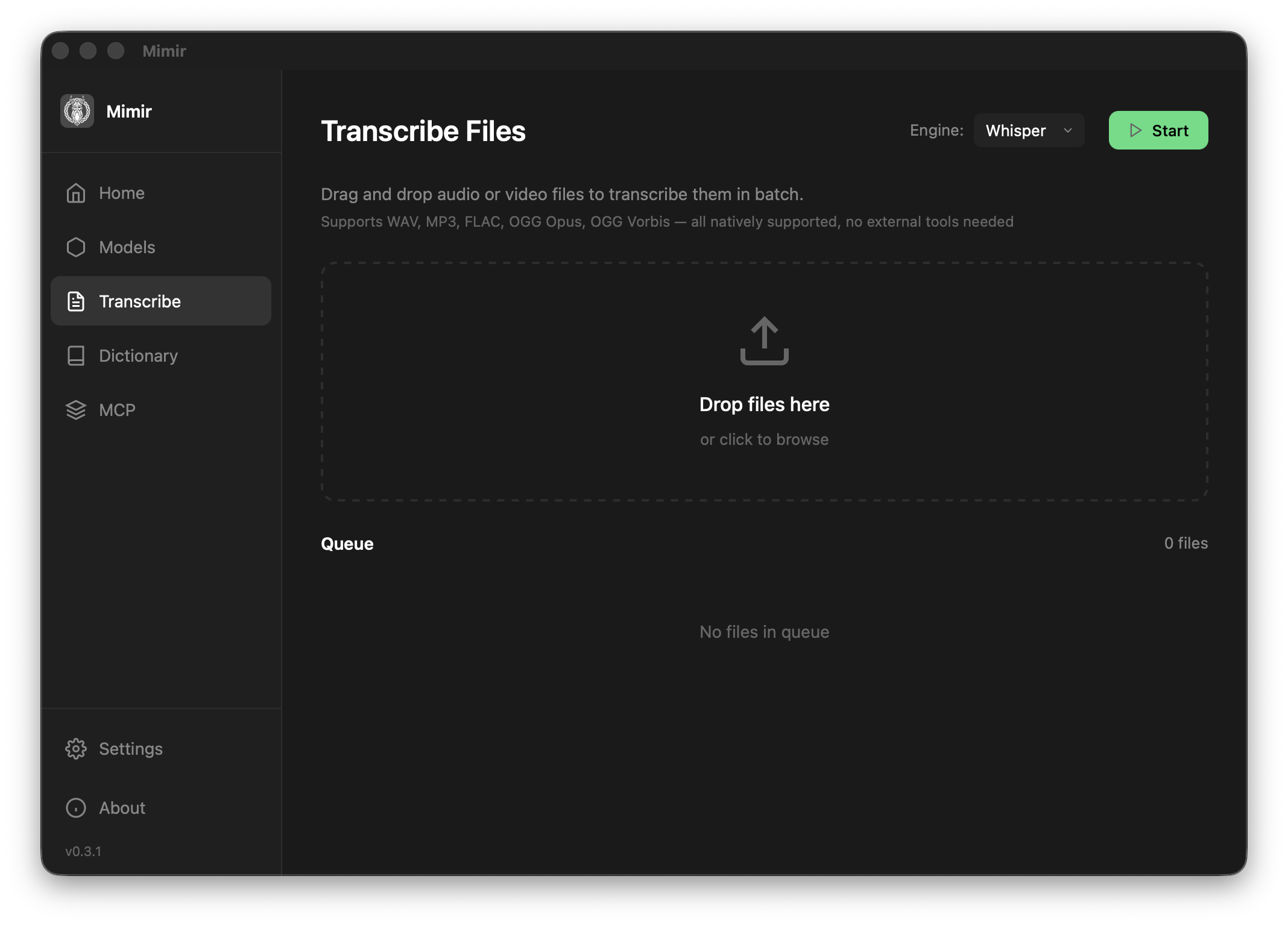This screenshot has height=926, width=1288.
Task: Click the About info circle icon
Action: (x=76, y=808)
